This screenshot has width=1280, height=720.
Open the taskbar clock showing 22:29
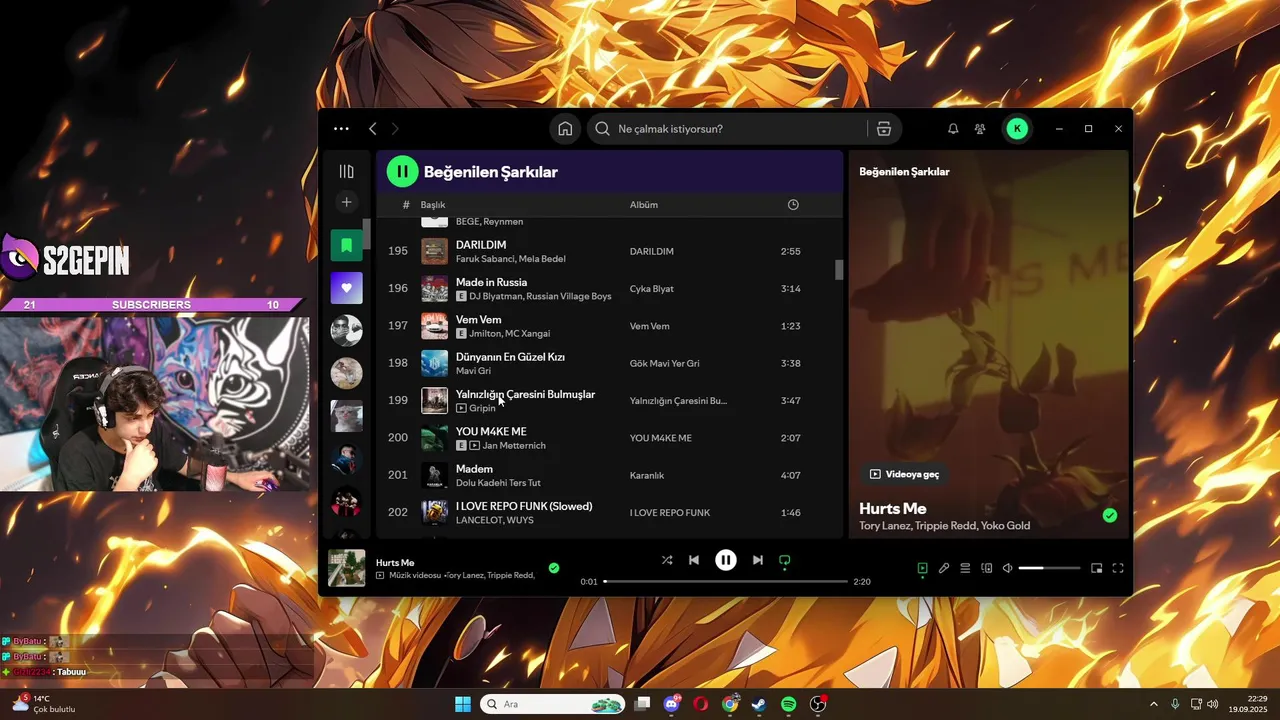pos(1249,704)
